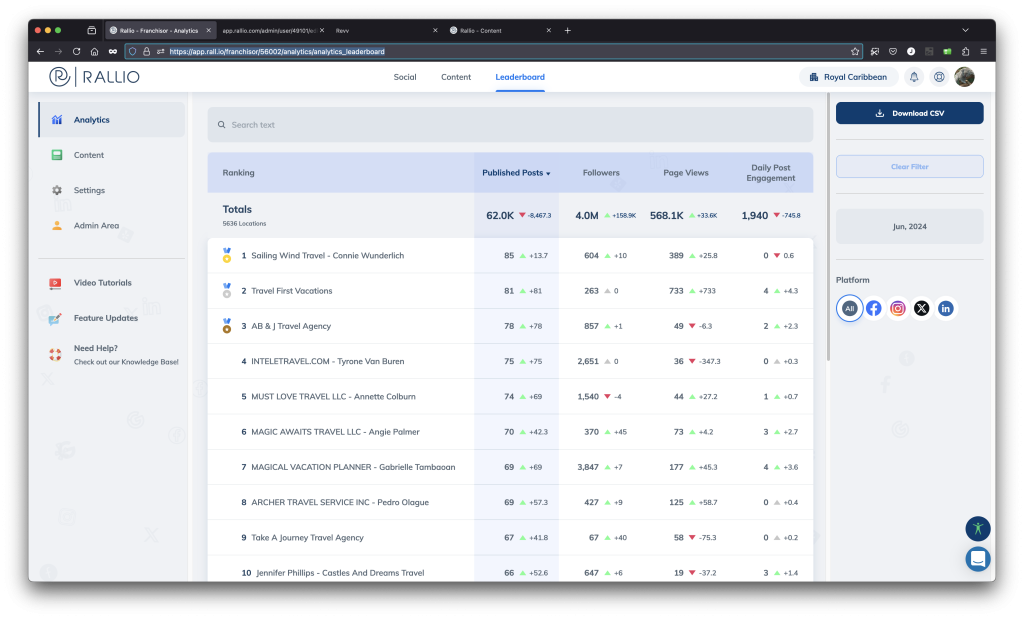
Task: Download the leaderboard CSV
Action: pos(909,113)
